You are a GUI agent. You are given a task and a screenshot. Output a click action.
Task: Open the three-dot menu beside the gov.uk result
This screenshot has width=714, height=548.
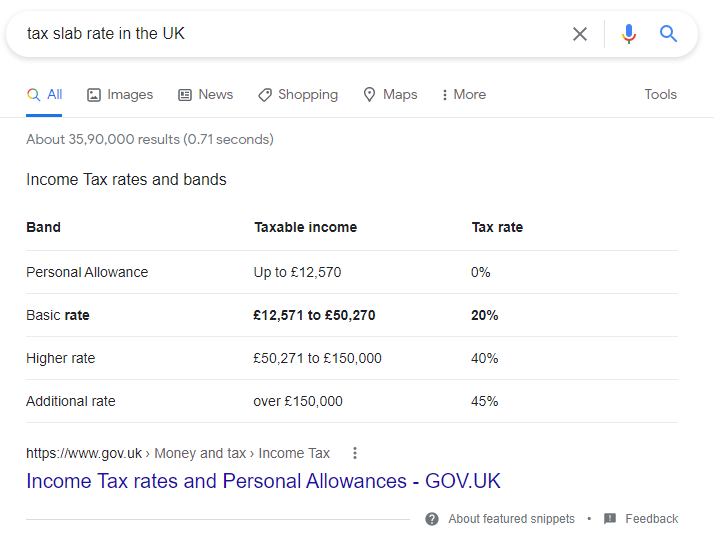[355, 453]
